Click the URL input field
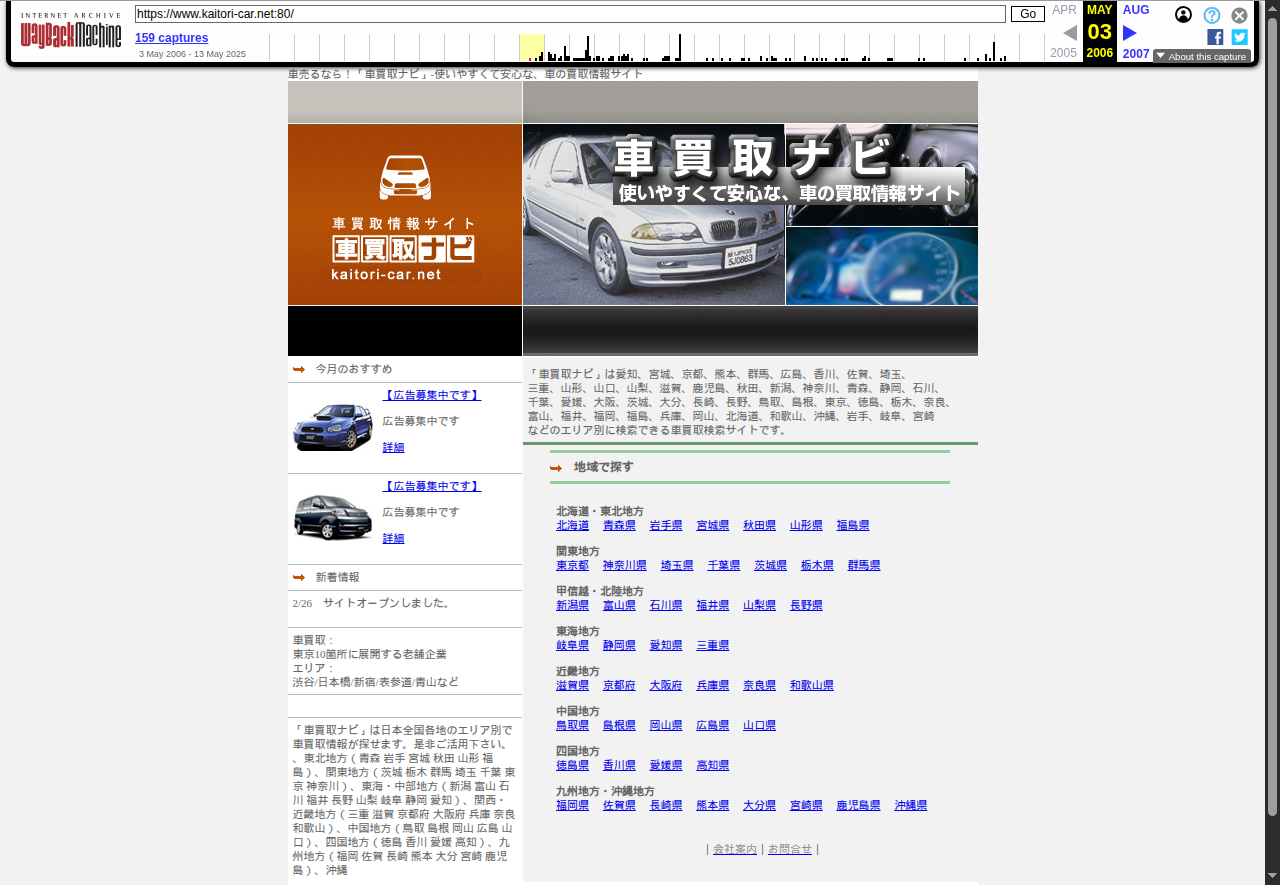This screenshot has height=885, width=1280. point(570,14)
